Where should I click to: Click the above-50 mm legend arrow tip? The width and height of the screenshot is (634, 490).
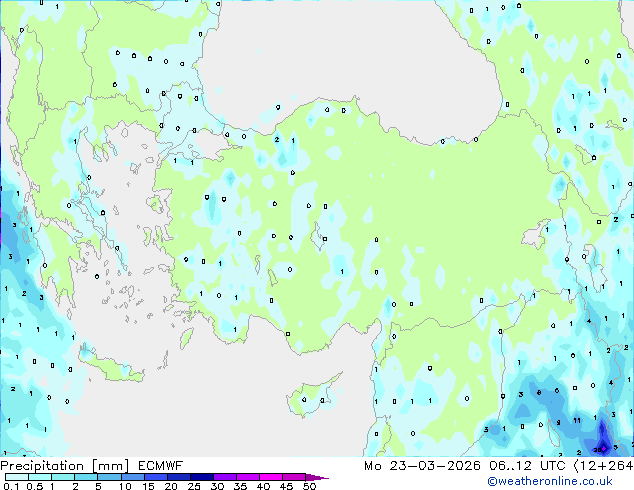pyautogui.click(x=317, y=477)
